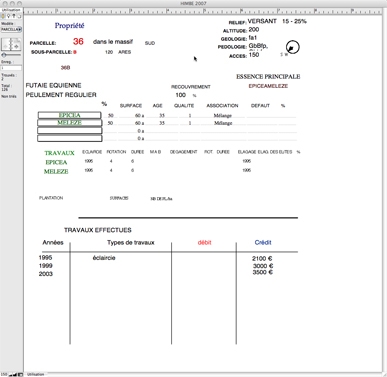Image resolution: width=387 pixels, height=377 pixels.
Task: Flip to previous record in book
Action: click(6, 46)
